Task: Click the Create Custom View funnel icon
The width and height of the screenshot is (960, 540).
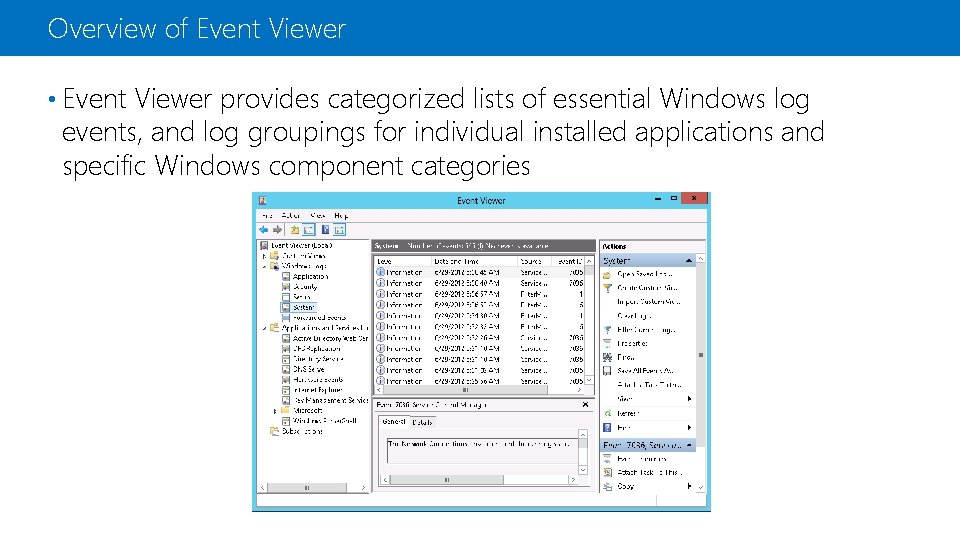Action: [x=607, y=288]
